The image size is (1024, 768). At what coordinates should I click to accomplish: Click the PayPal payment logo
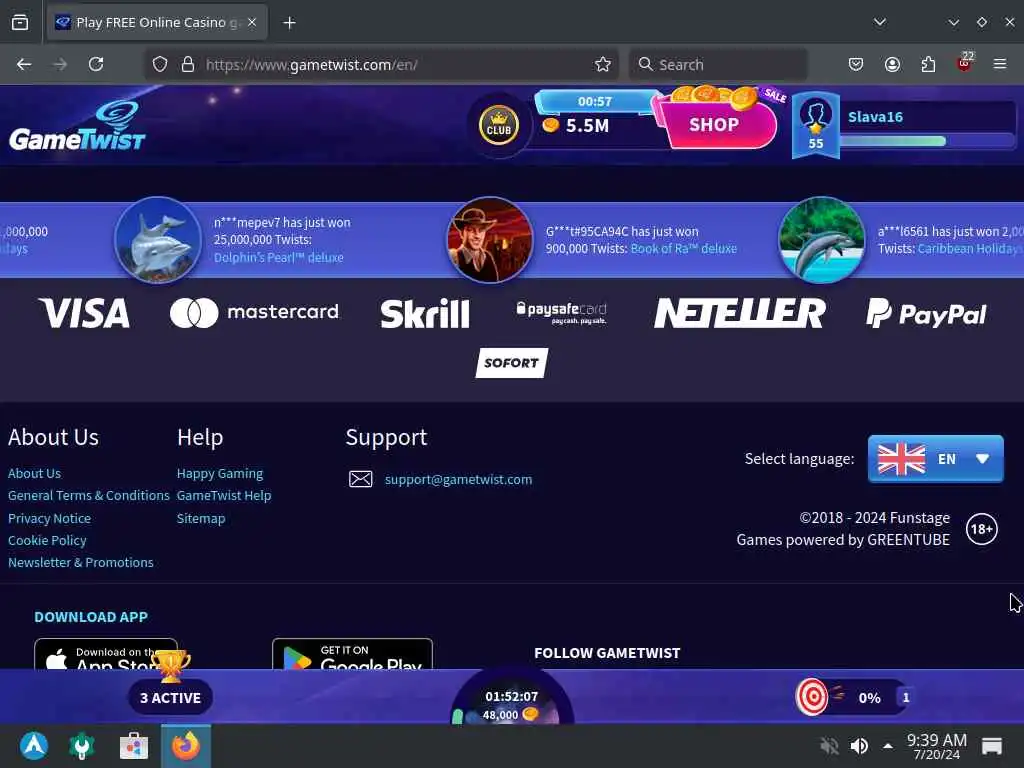pyautogui.click(x=926, y=314)
